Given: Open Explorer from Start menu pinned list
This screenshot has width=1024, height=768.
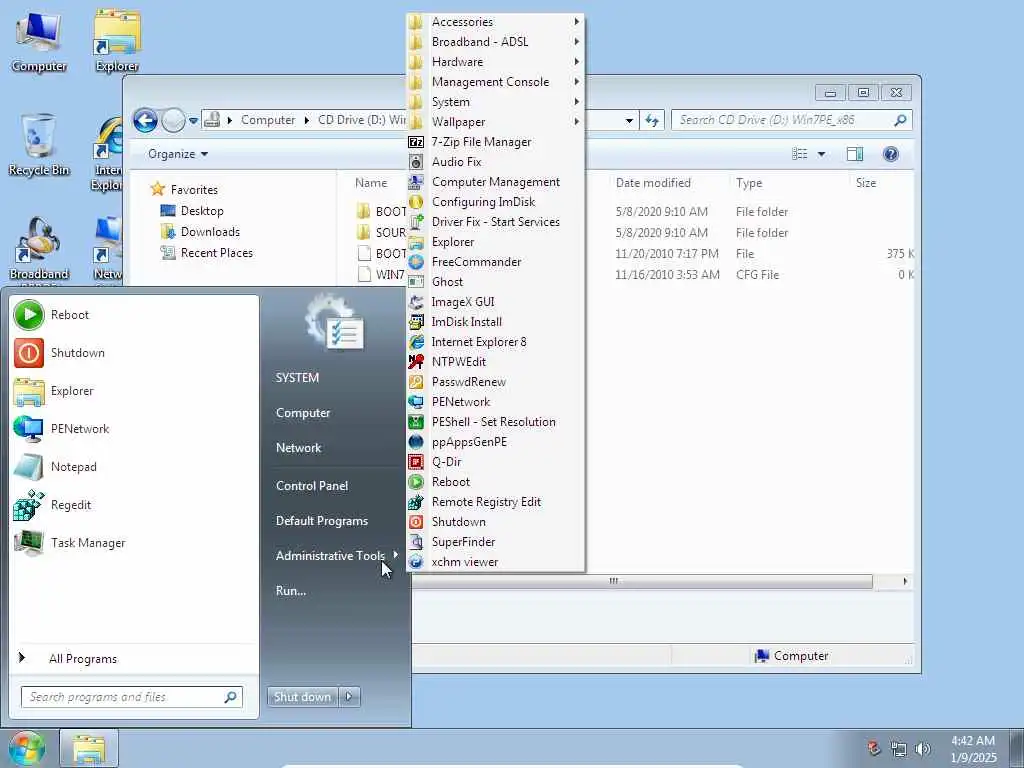Looking at the screenshot, I should click(135, 391).
